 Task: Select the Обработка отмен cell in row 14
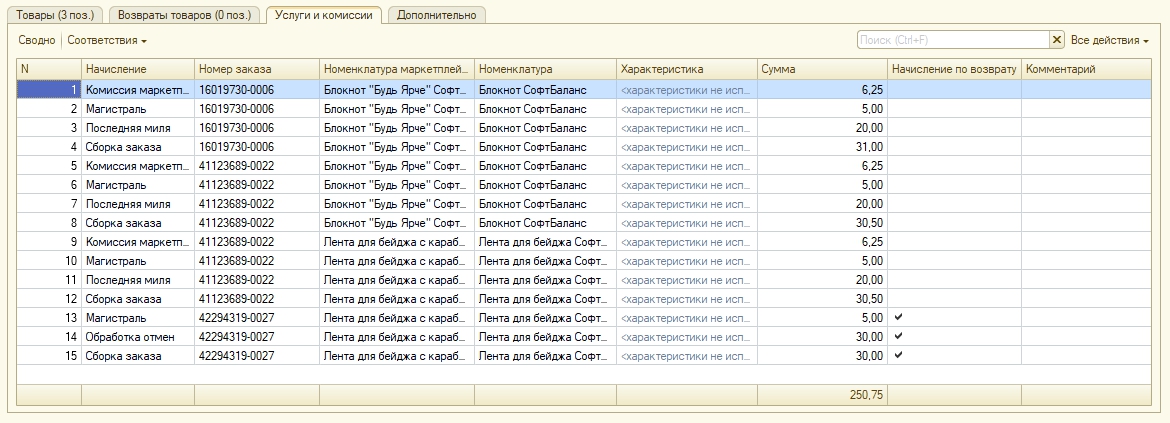[137, 336]
